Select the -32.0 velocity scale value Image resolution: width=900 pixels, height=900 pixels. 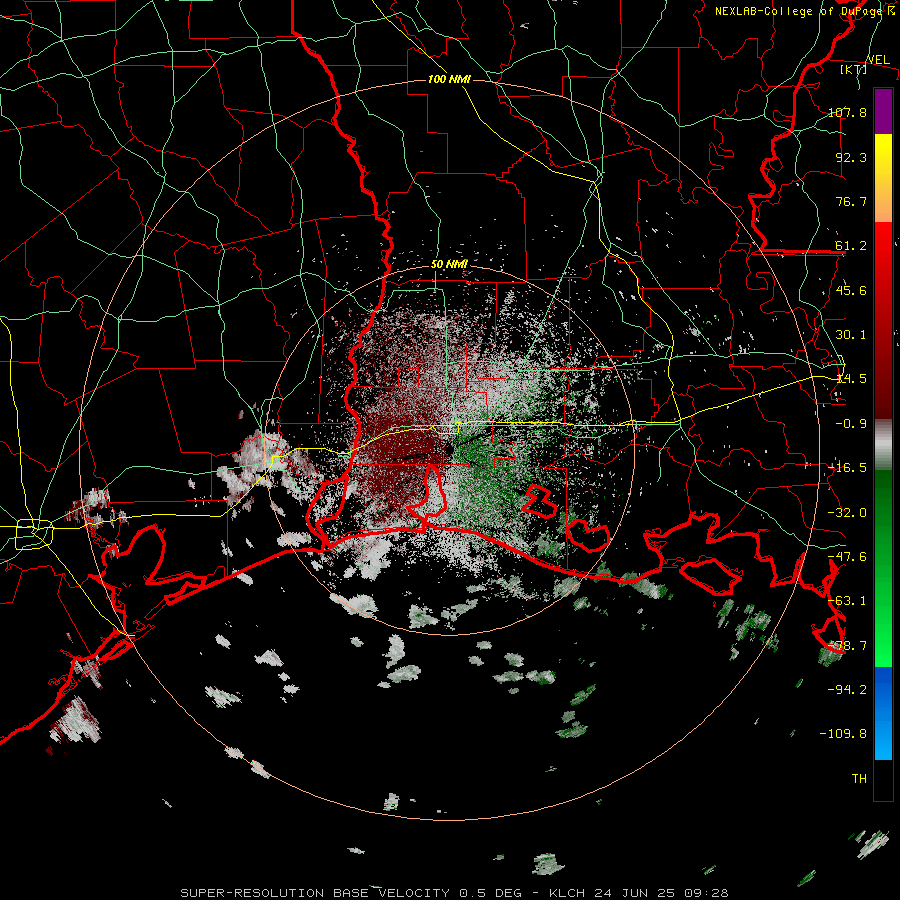(847, 513)
